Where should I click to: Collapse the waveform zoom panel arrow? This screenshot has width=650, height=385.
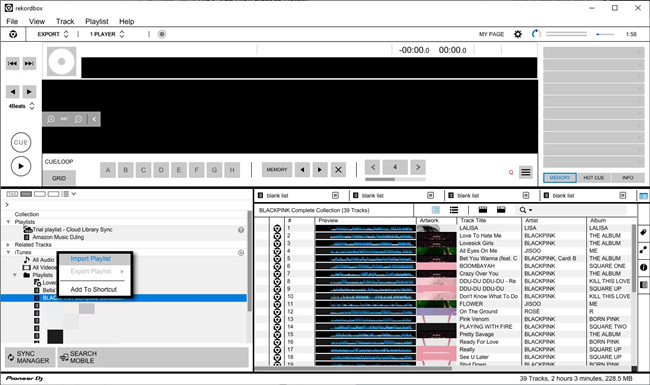point(94,119)
